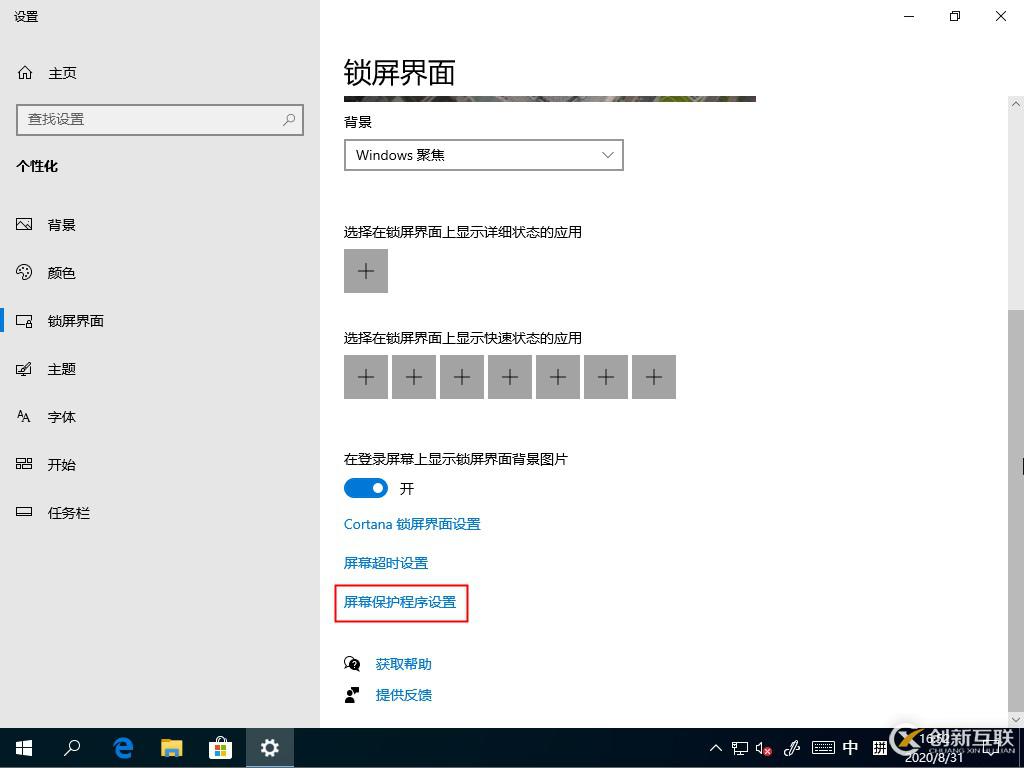Select the 颜色 (Colors) palette icon
This screenshot has height=768, width=1024.
[x=60, y=272]
